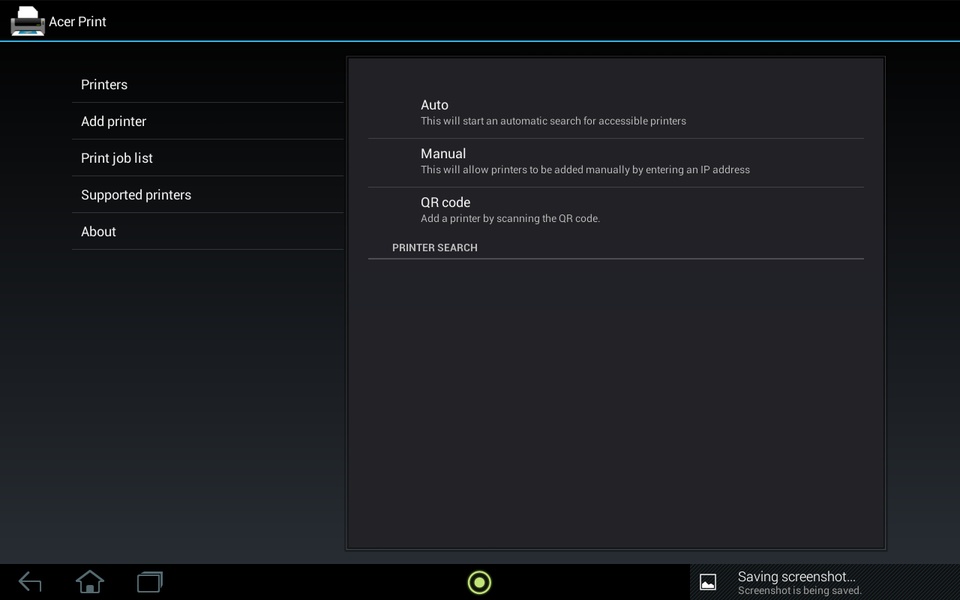
Task: Tap the Acer Print printer app icon
Action: 28,21
